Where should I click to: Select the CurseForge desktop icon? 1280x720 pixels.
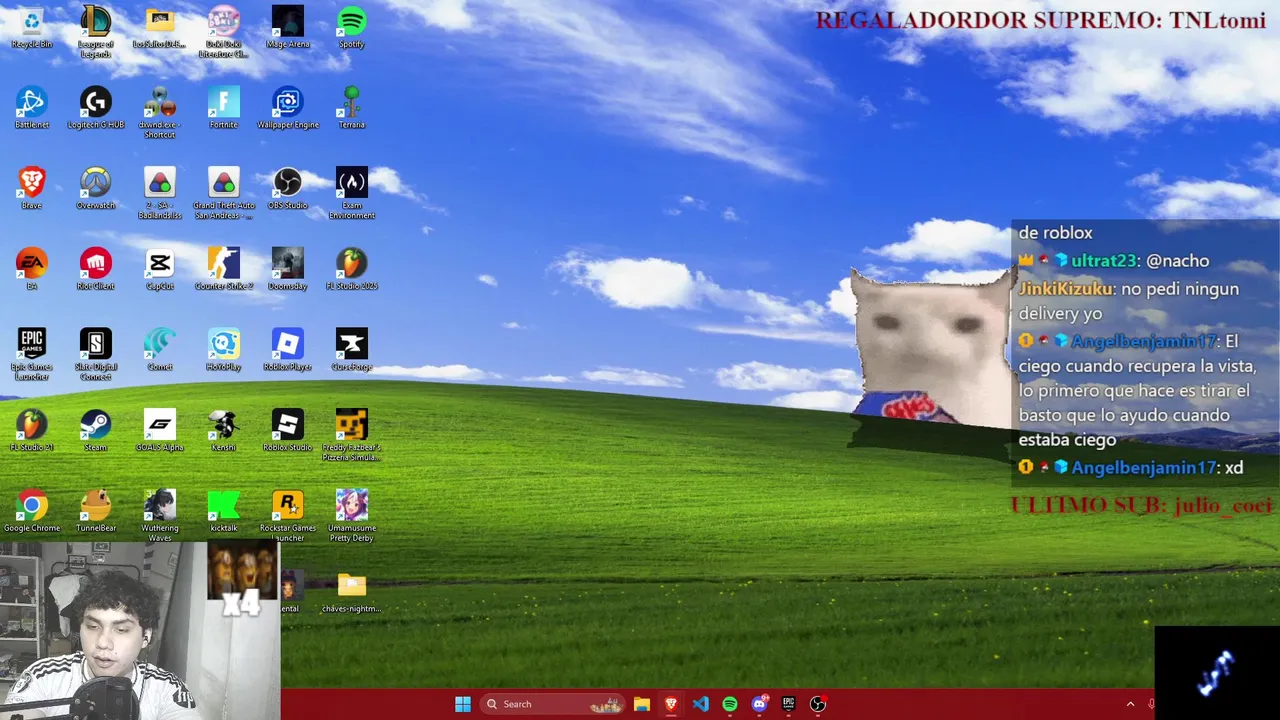[x=352, y=350]
